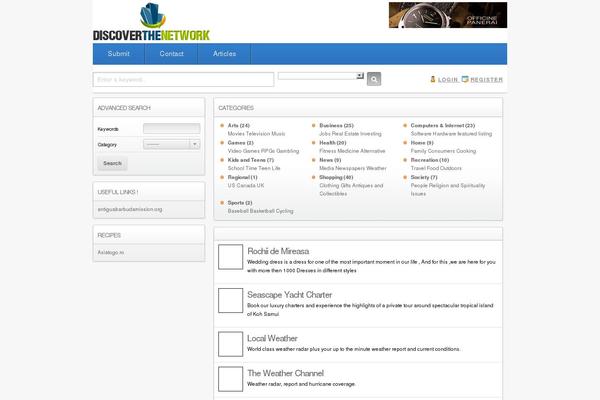Open the Business (25) category

[336, 126]
